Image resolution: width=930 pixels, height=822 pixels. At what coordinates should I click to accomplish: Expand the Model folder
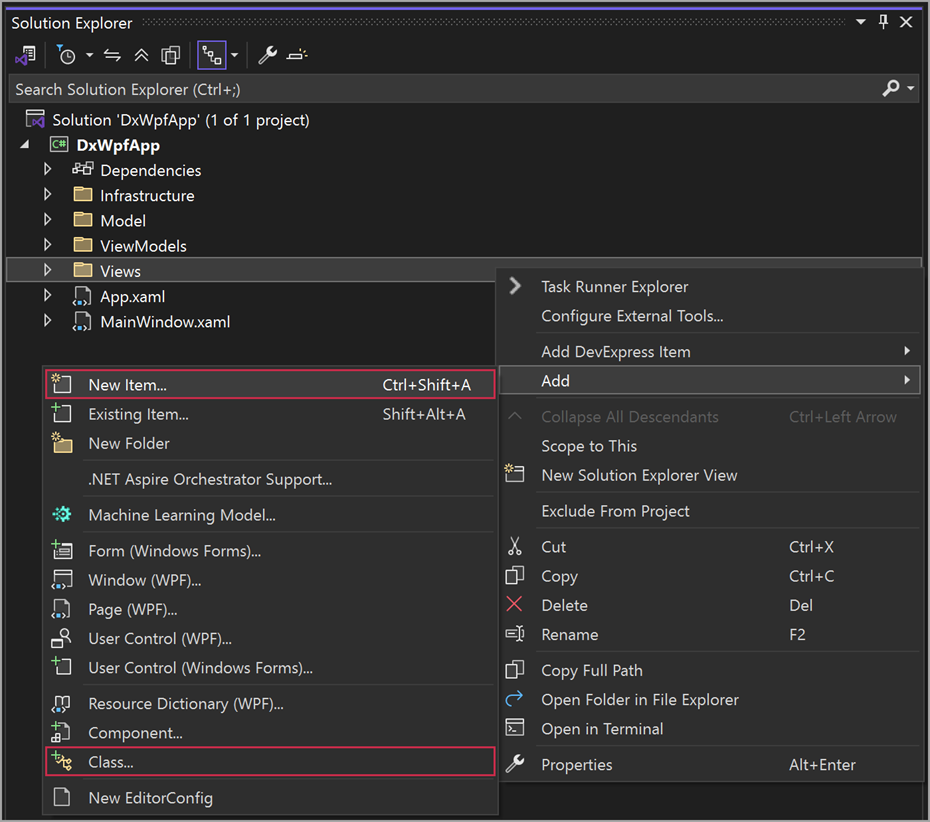pyautogui.click(x=48, y=221)
